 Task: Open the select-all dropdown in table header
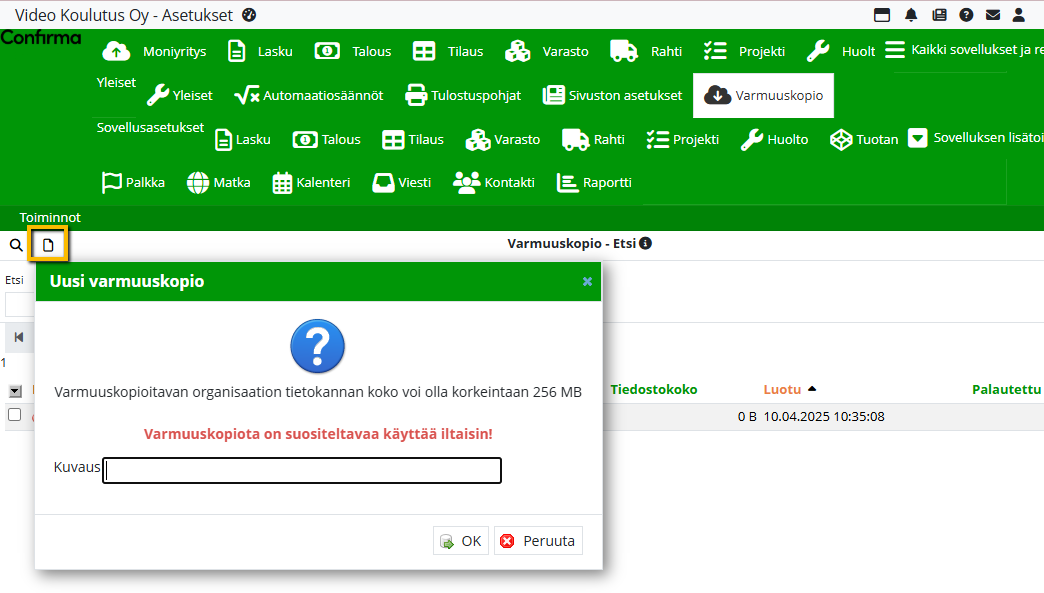(15, 391)
